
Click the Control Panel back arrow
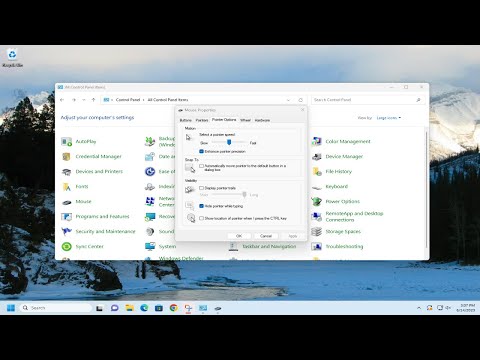click(x=62, y=100)
